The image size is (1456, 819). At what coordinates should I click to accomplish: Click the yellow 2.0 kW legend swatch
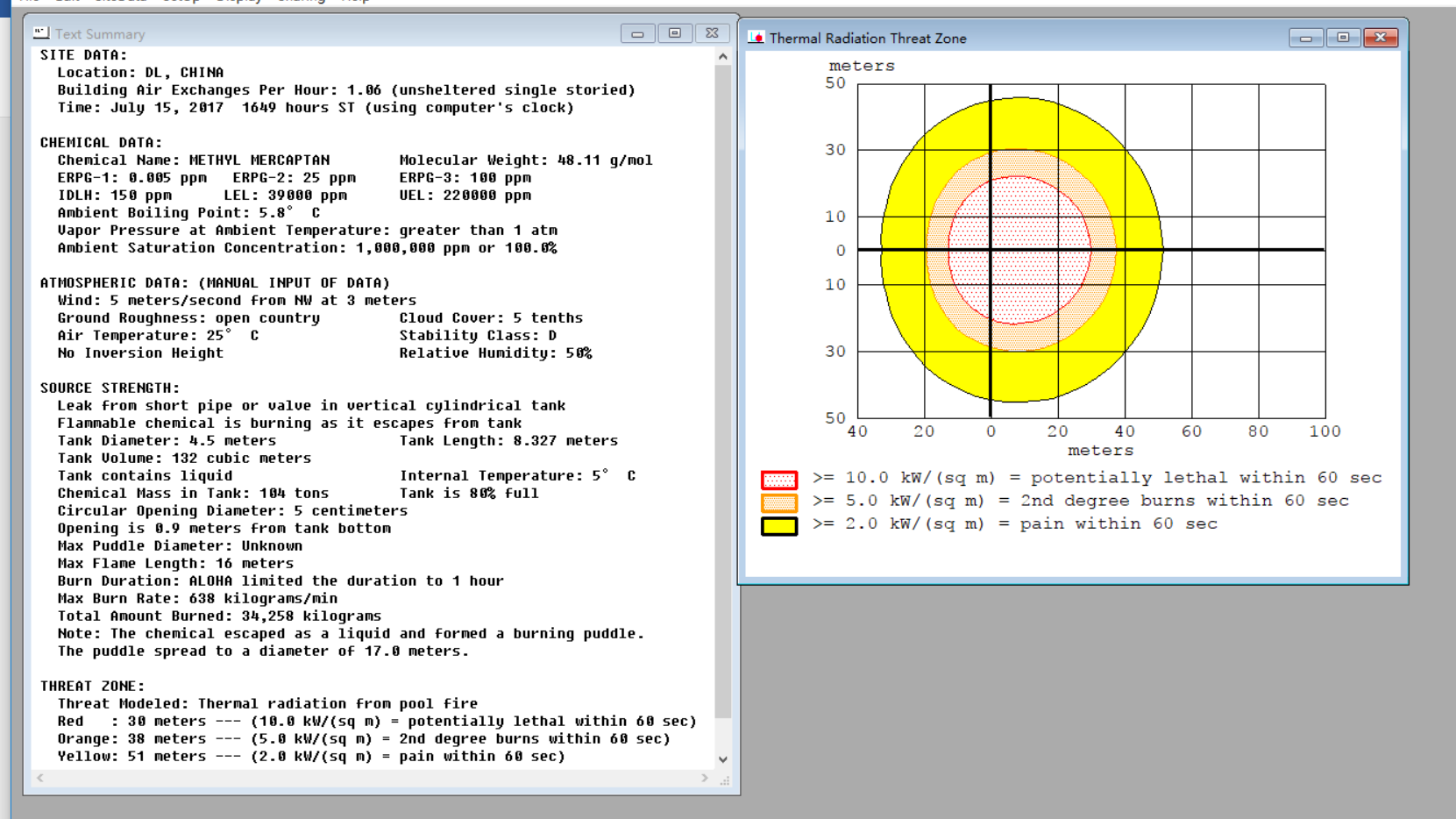[779, 526]
